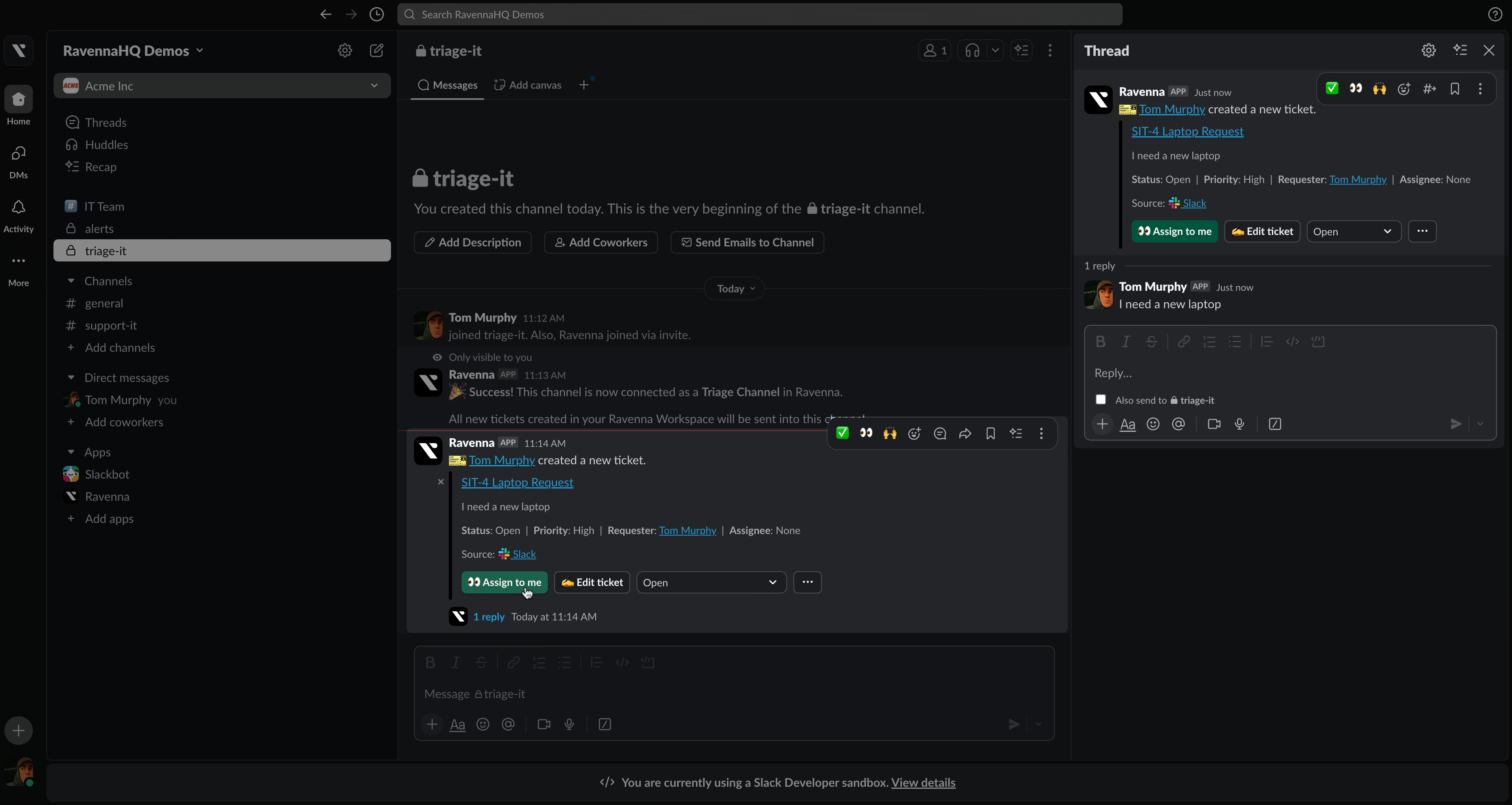Toggle text formatting in channel composer
Screen dimensions: 1512x805
point(457,724)
